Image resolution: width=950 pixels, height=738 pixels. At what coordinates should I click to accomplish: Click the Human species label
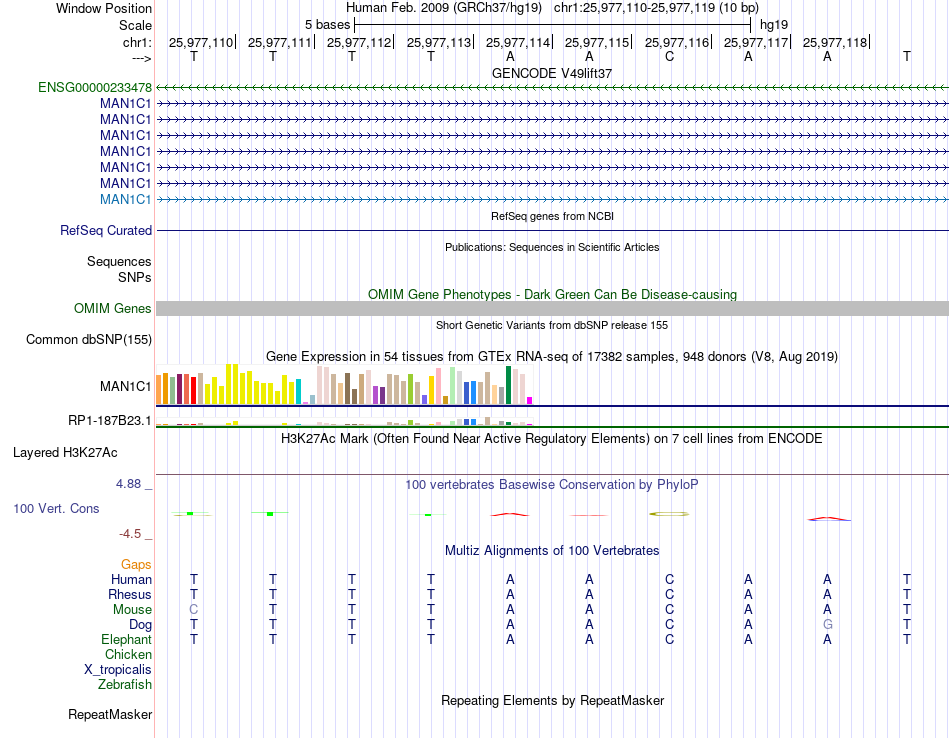pos(131,580)
